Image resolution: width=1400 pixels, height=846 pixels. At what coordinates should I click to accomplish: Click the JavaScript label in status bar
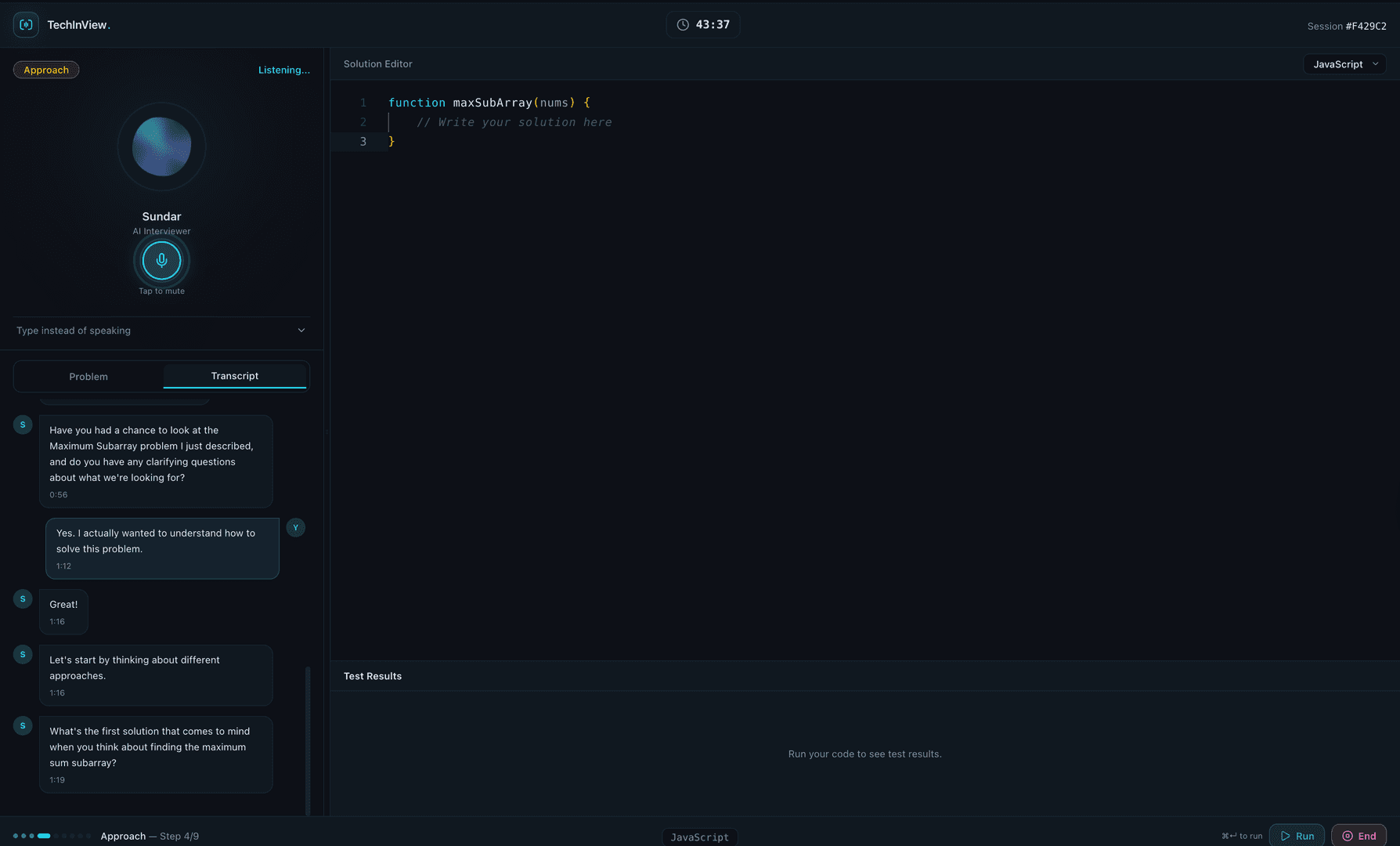[x=699, y=837]
